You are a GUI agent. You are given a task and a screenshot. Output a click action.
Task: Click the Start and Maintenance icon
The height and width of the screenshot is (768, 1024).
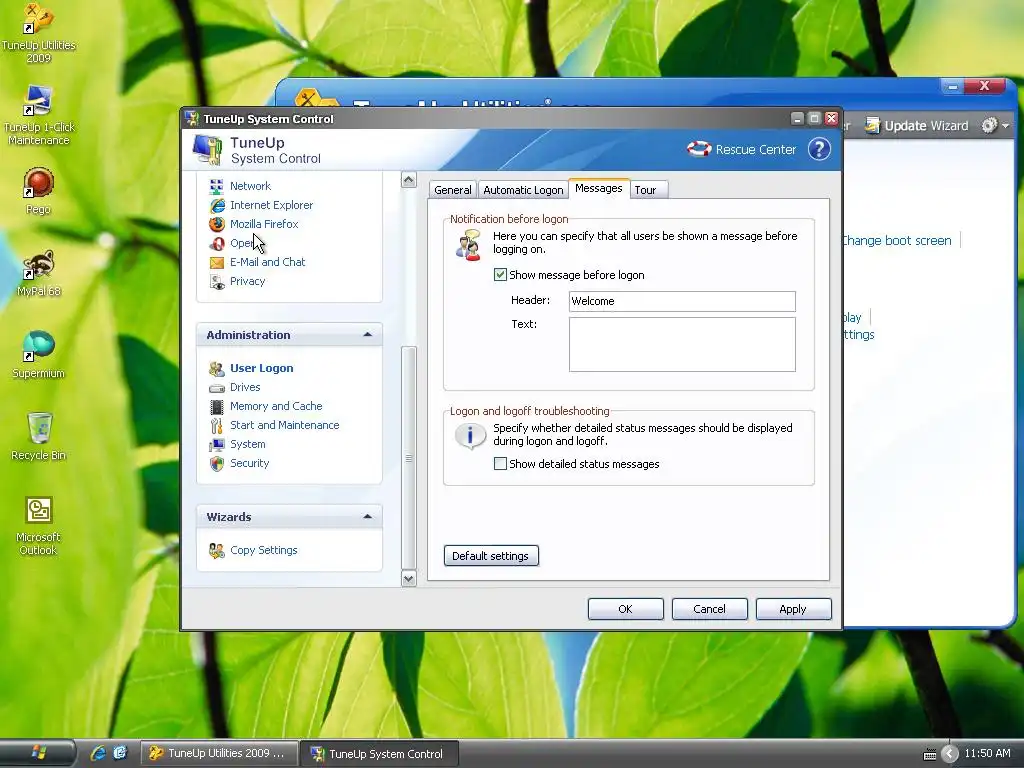coord(217,426)
